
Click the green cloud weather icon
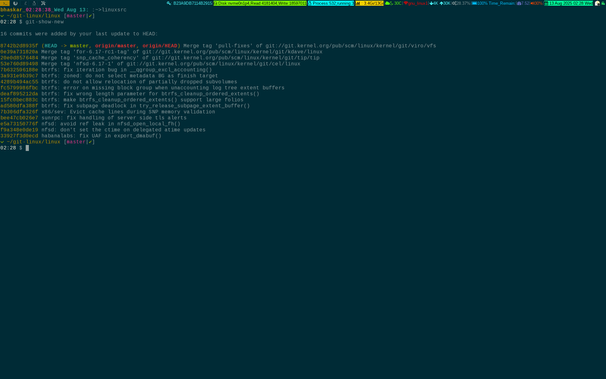388,3
